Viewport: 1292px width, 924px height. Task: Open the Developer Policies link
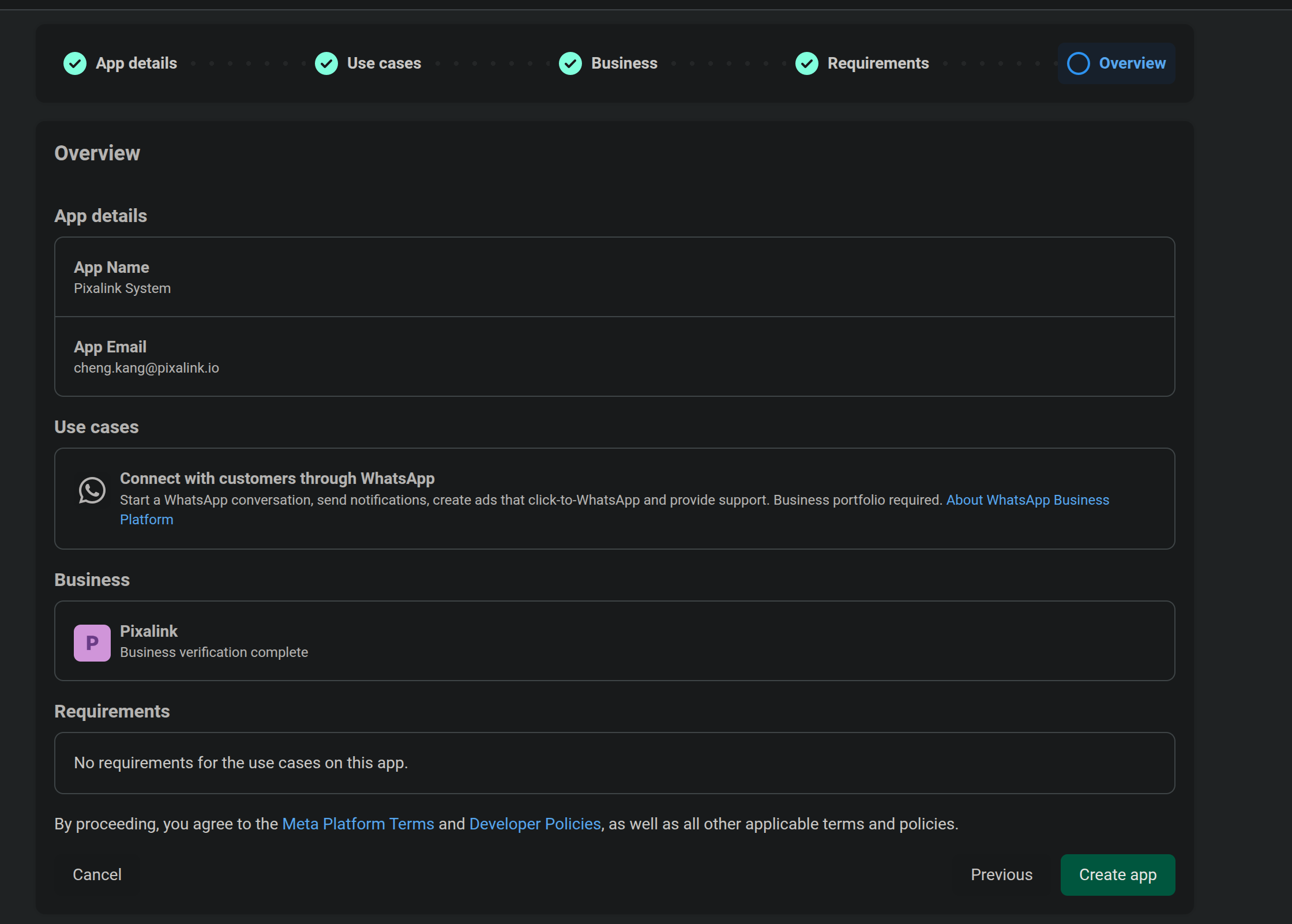[535, 824]
